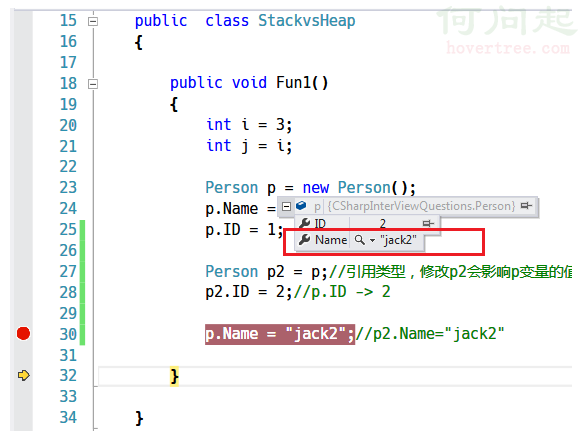The image size is (584, 431).
Task: Pin the p data tip to source
Action: pos(526,206)
